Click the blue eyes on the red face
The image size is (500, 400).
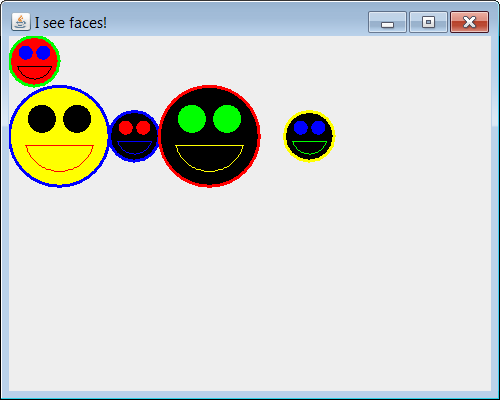(35, 53)
